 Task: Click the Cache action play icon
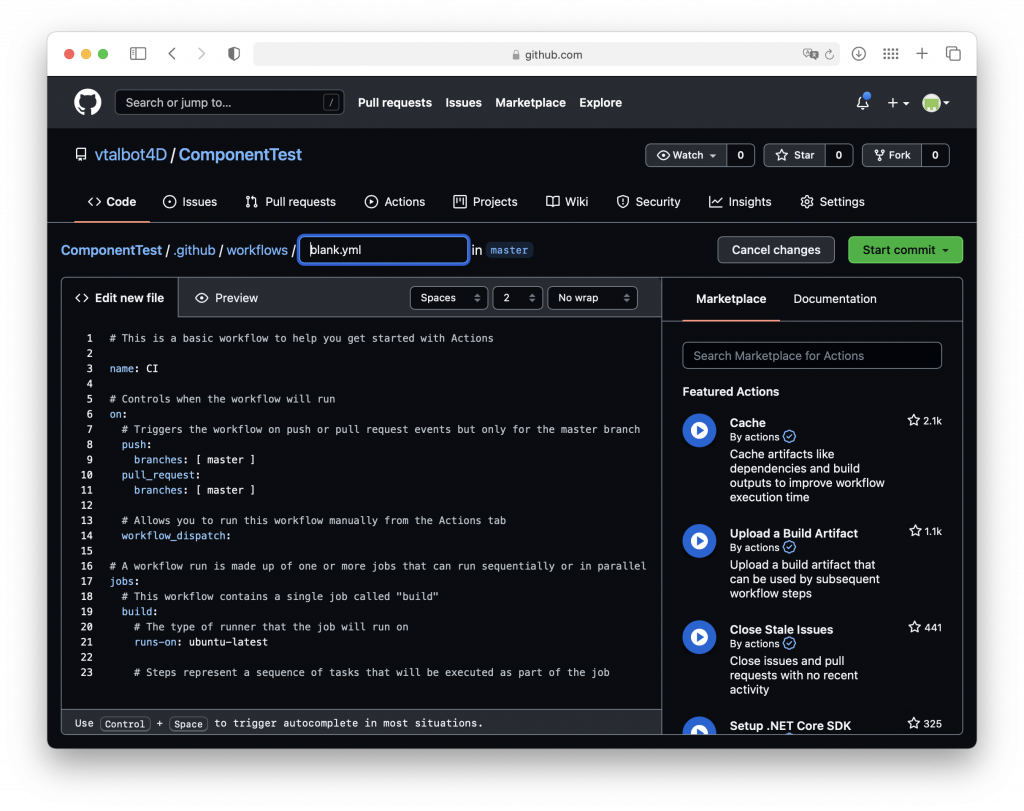[x=699, y=430]
